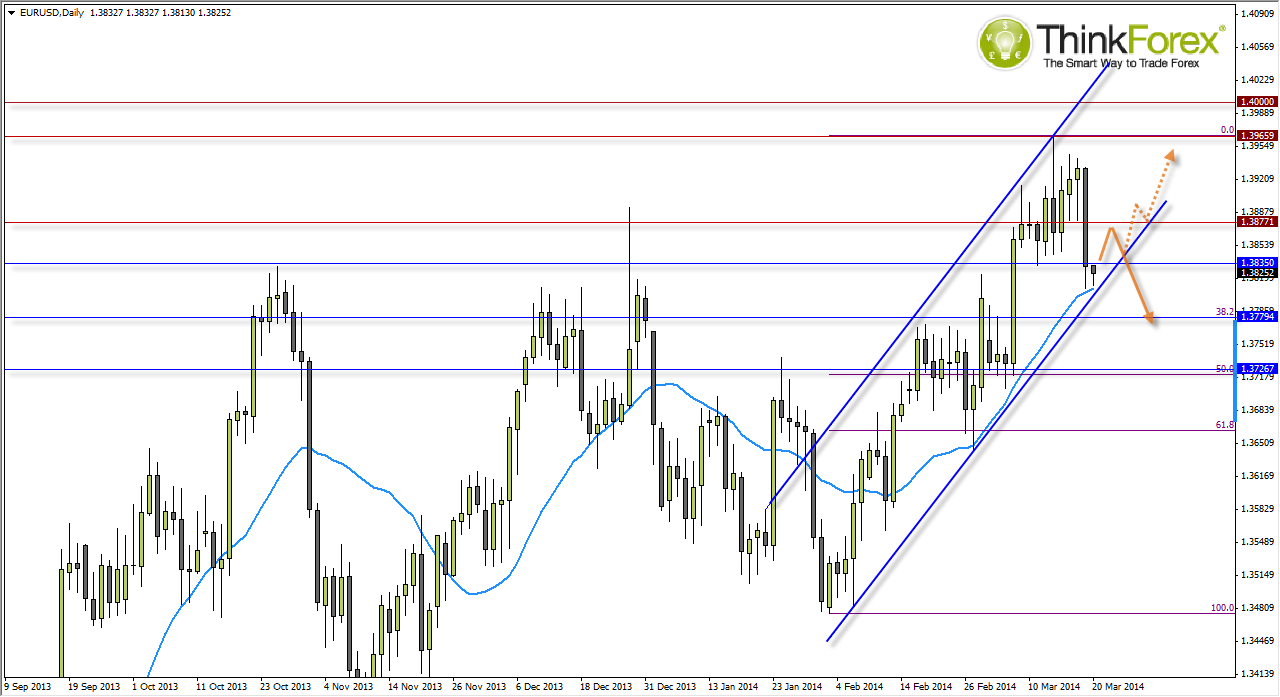Click the 0.0 Fibonacci level label

tap(1227, 130)
